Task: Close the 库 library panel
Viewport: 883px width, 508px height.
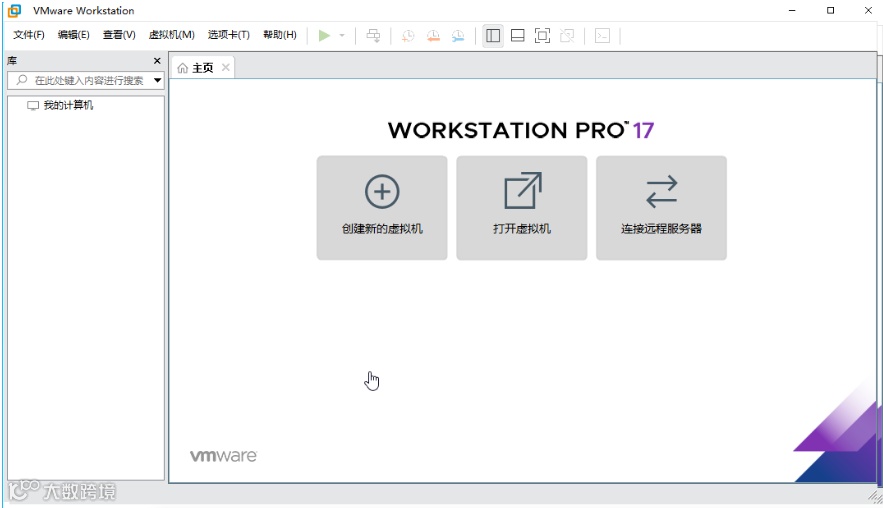Action: click(x=157, y=61)
